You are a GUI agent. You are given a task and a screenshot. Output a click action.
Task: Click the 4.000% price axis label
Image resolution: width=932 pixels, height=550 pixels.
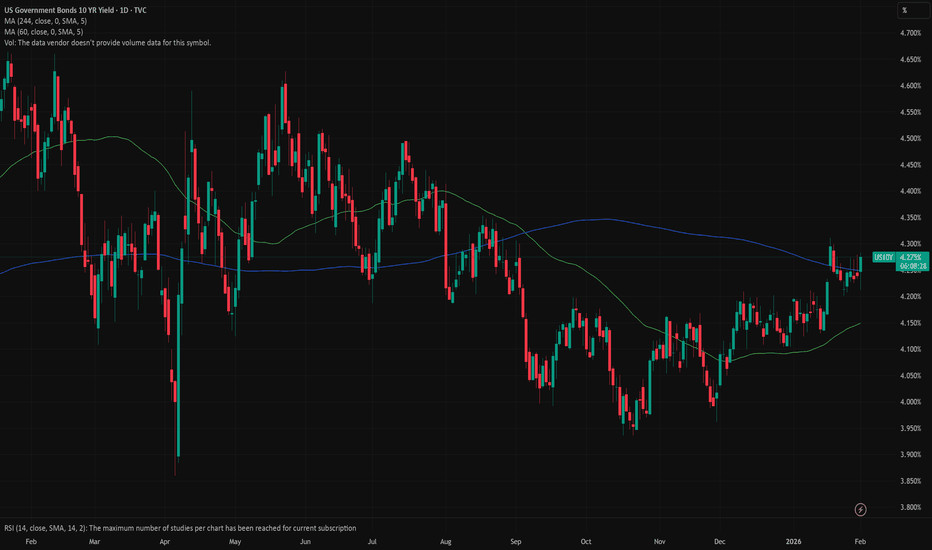(x=910, y=402)
